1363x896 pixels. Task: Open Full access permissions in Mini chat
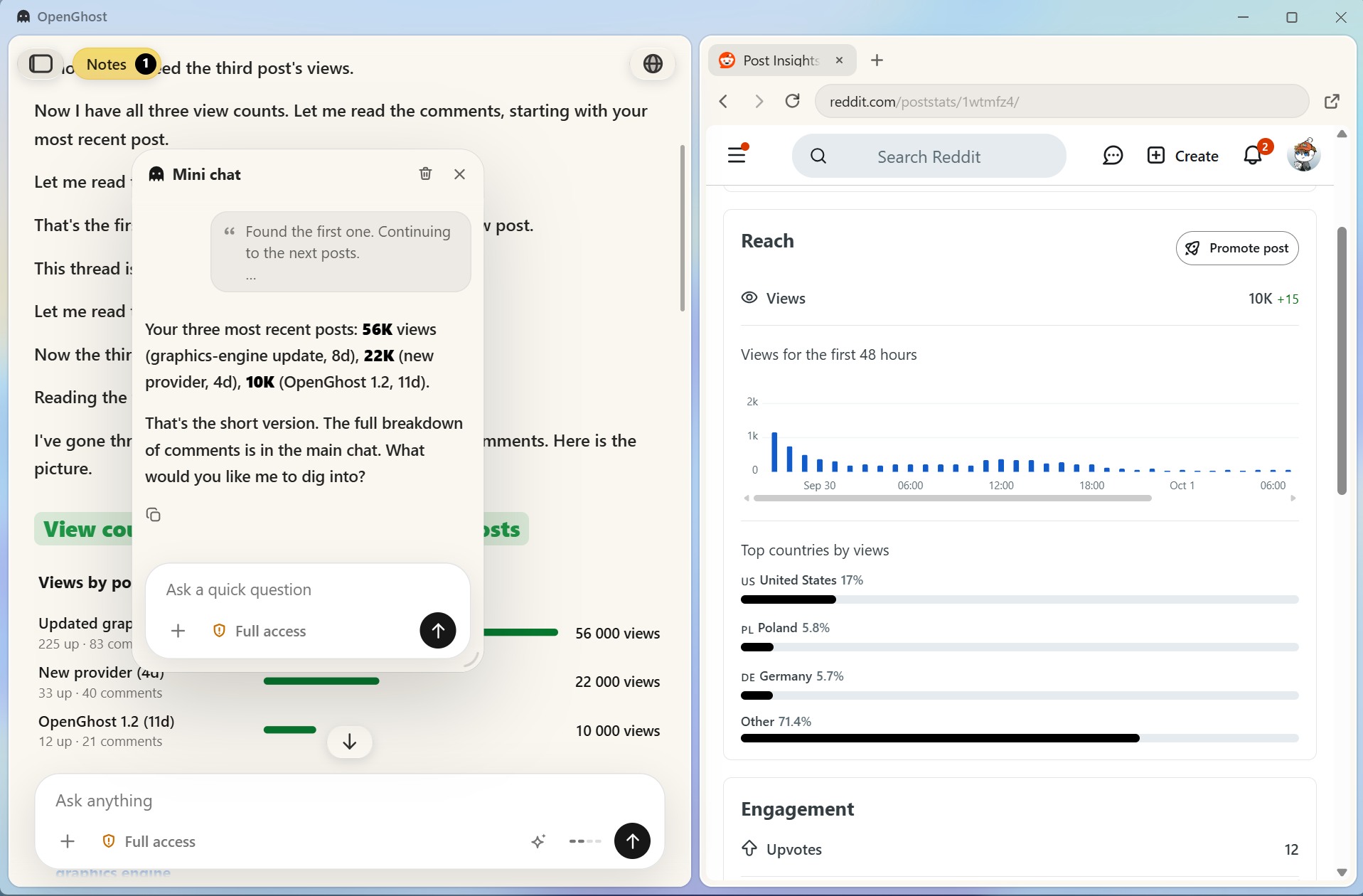tap(260, 631)
